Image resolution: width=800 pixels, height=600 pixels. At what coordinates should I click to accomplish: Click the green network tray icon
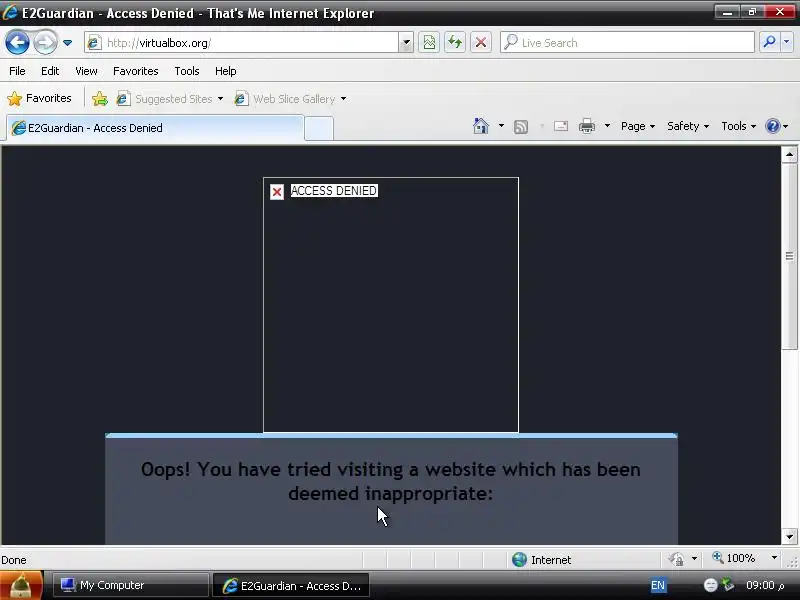pos(729,585)
